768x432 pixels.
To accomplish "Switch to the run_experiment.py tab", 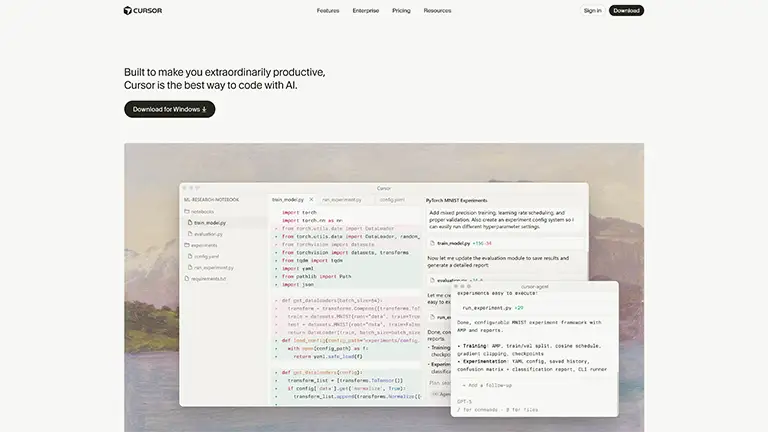I will pyautogui.click(x=343, y=200).
